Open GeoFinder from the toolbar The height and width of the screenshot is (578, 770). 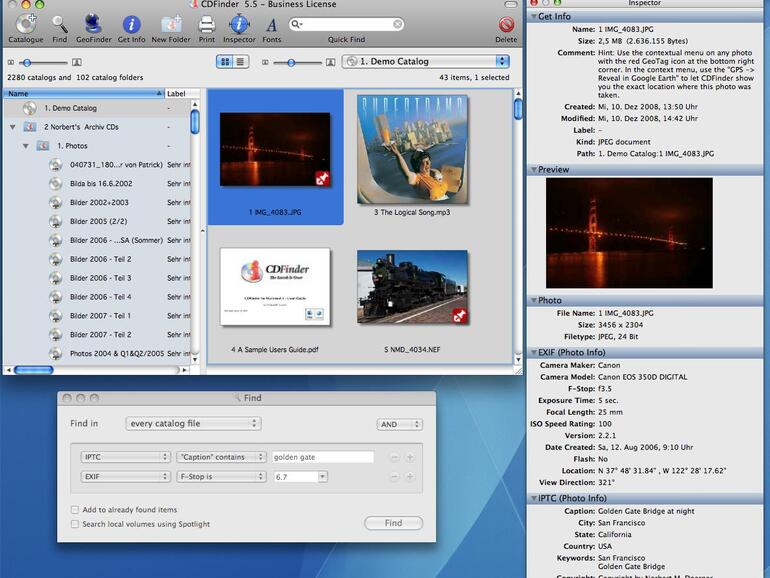pos(93,24)
